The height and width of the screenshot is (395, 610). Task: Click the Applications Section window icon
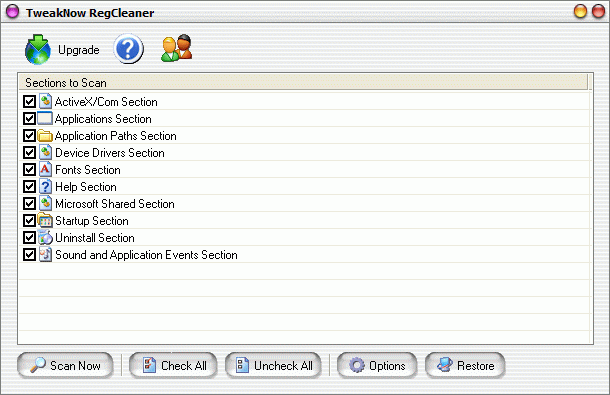click(45, 118)
